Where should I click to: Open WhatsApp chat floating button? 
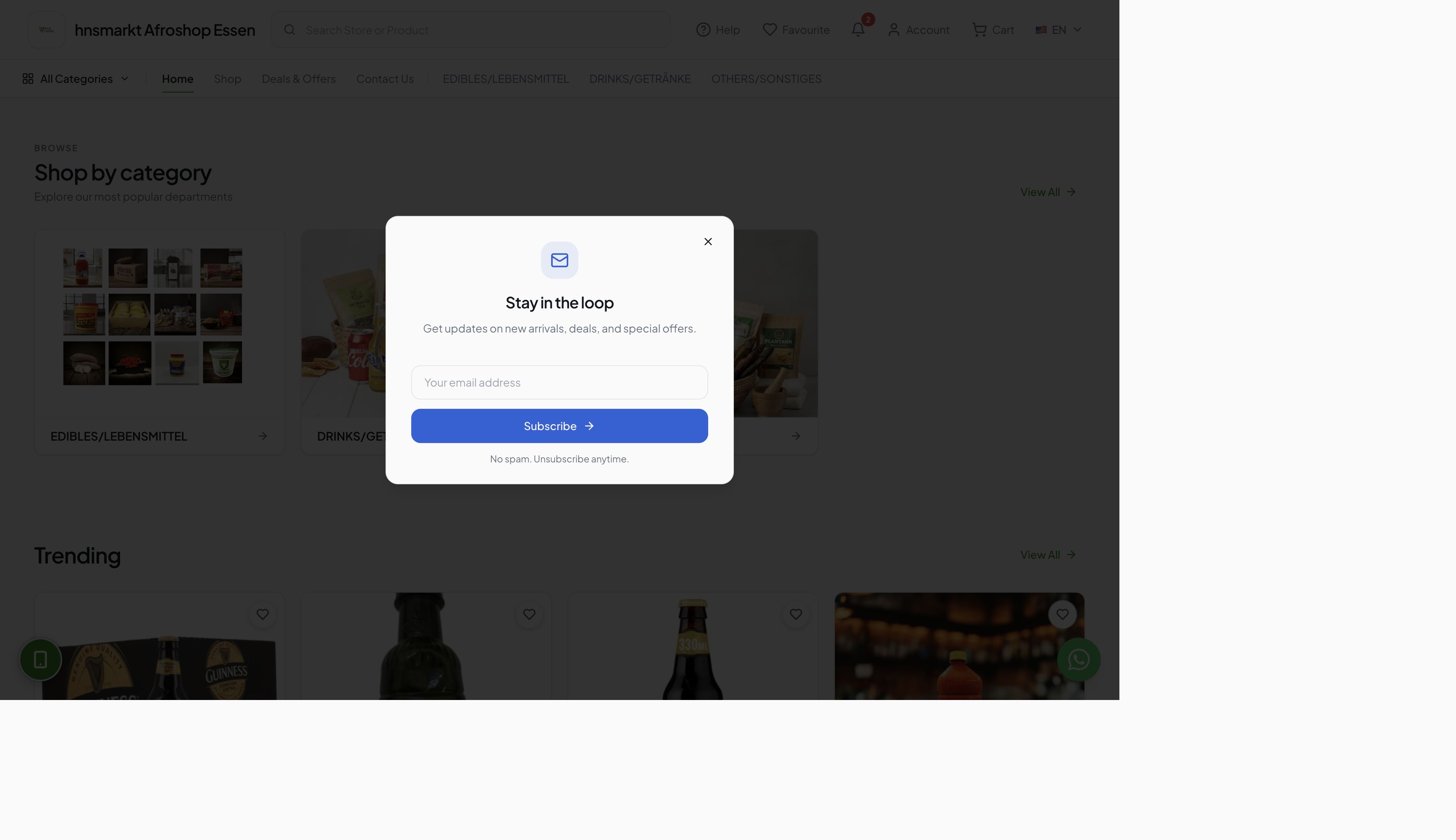point(1079,660)
